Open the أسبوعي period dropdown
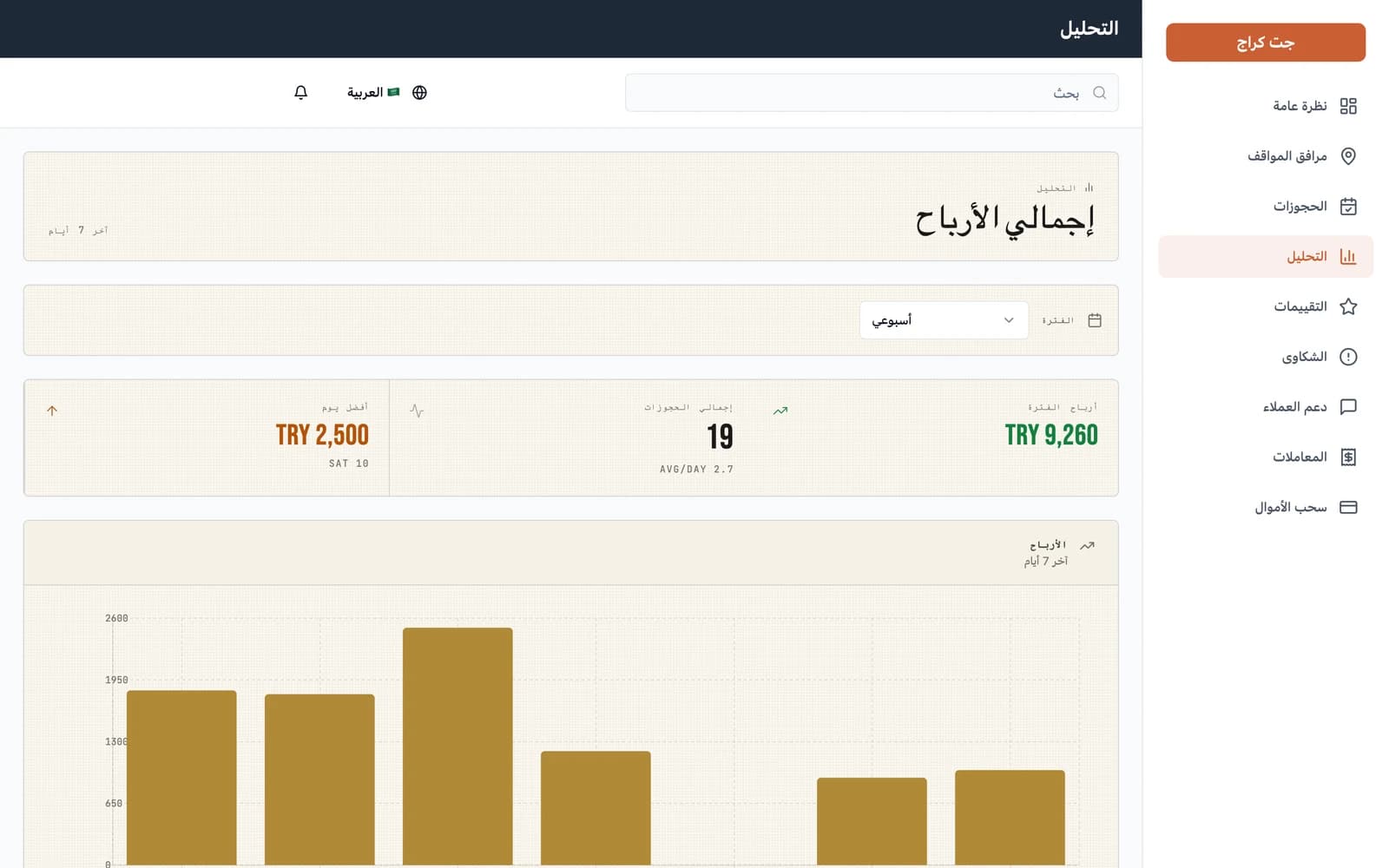The height and width of the screenshot is (868, 1389). 944,320
